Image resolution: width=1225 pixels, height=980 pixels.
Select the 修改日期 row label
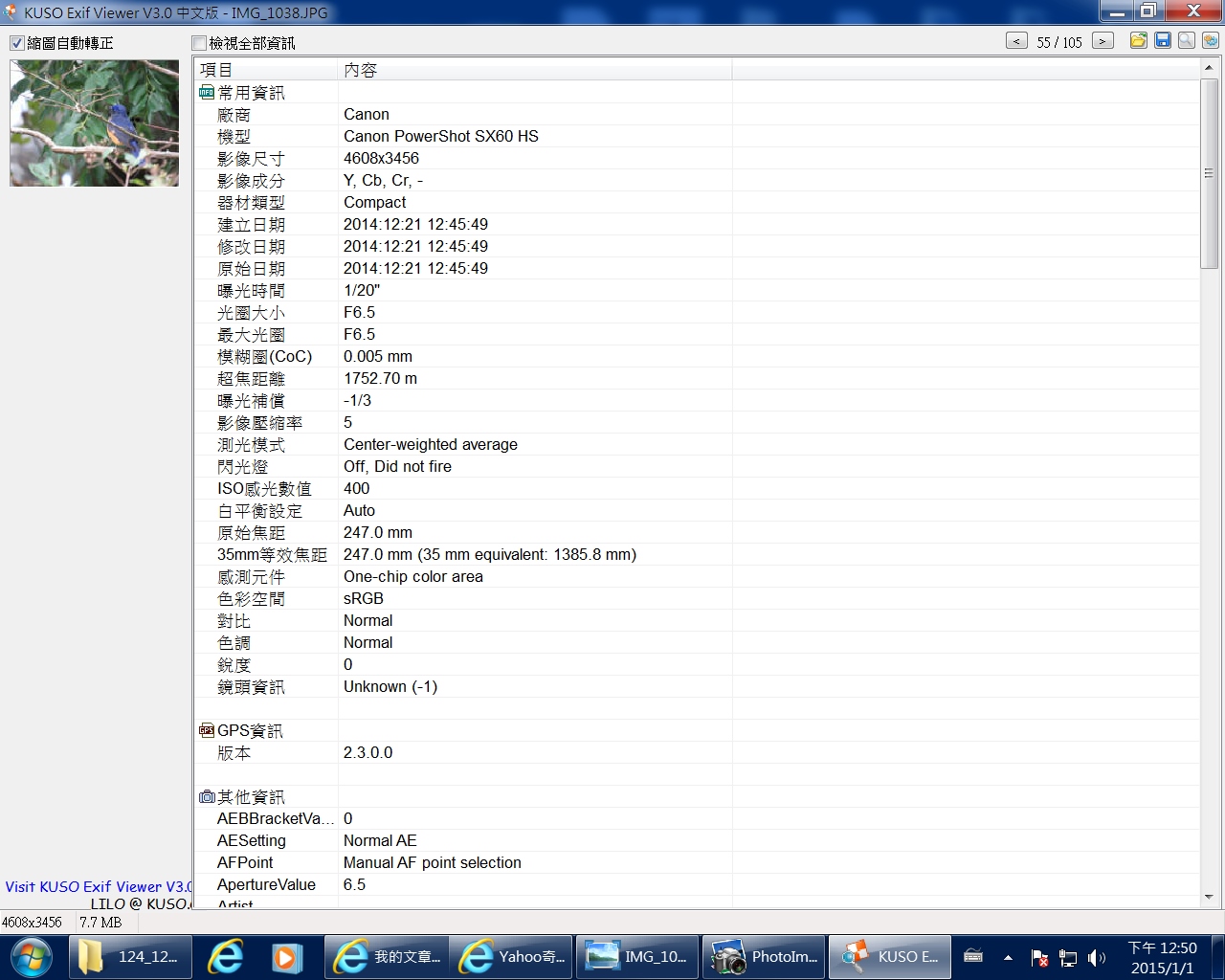[x=251, y=247]
